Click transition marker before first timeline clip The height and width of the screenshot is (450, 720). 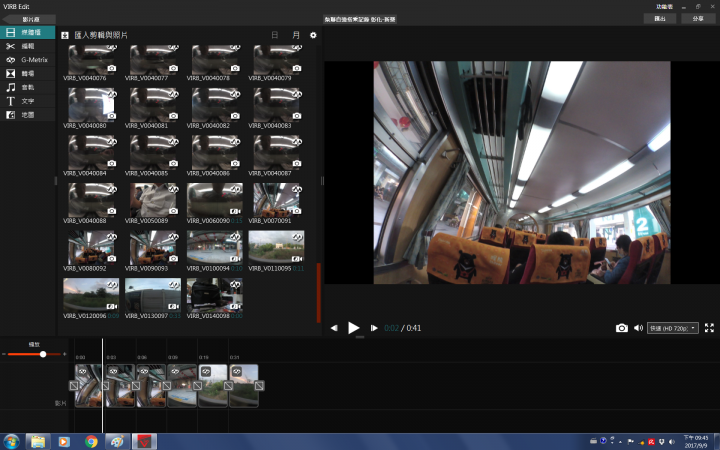click(74, 386)
